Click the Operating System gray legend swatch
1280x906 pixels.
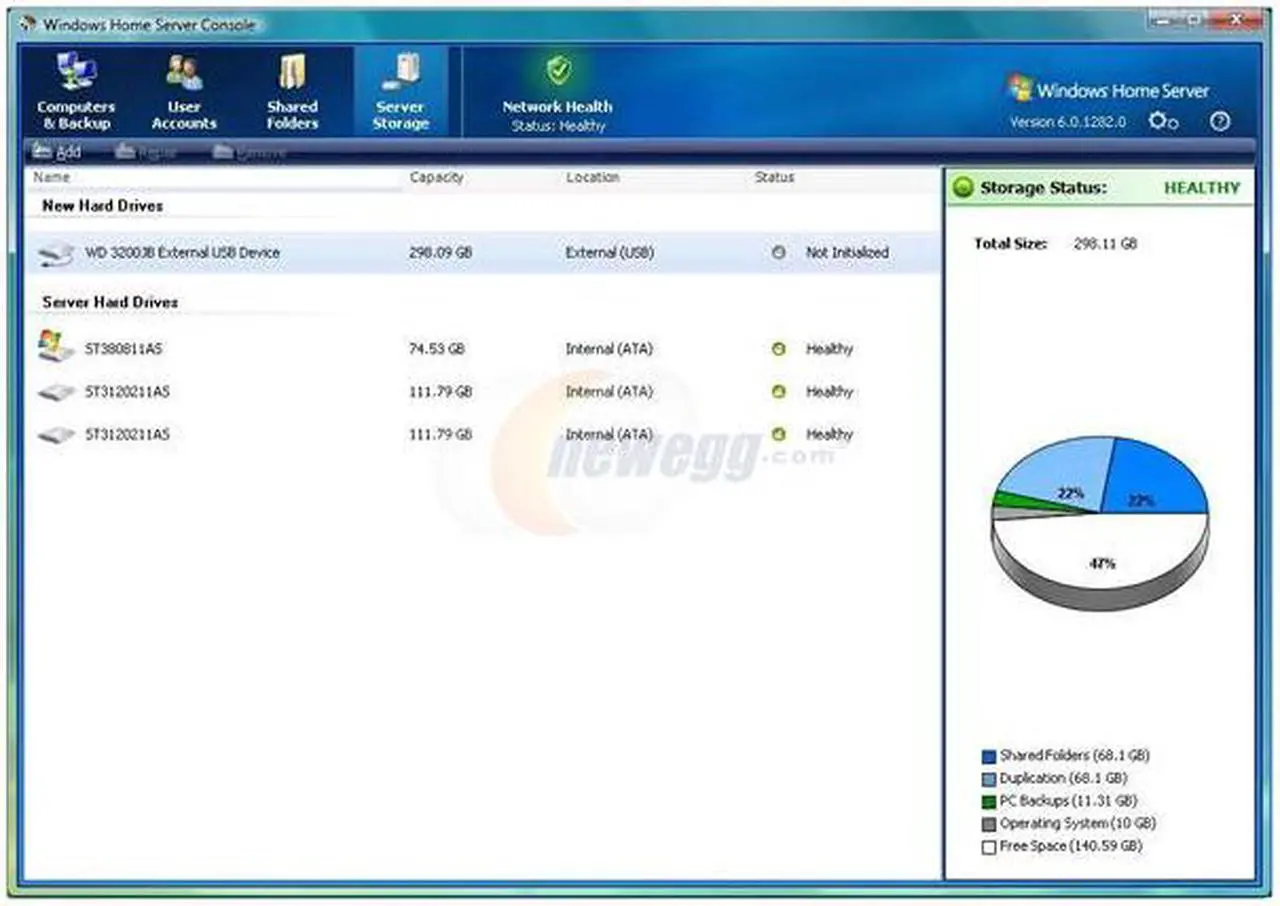pos(989,825)
